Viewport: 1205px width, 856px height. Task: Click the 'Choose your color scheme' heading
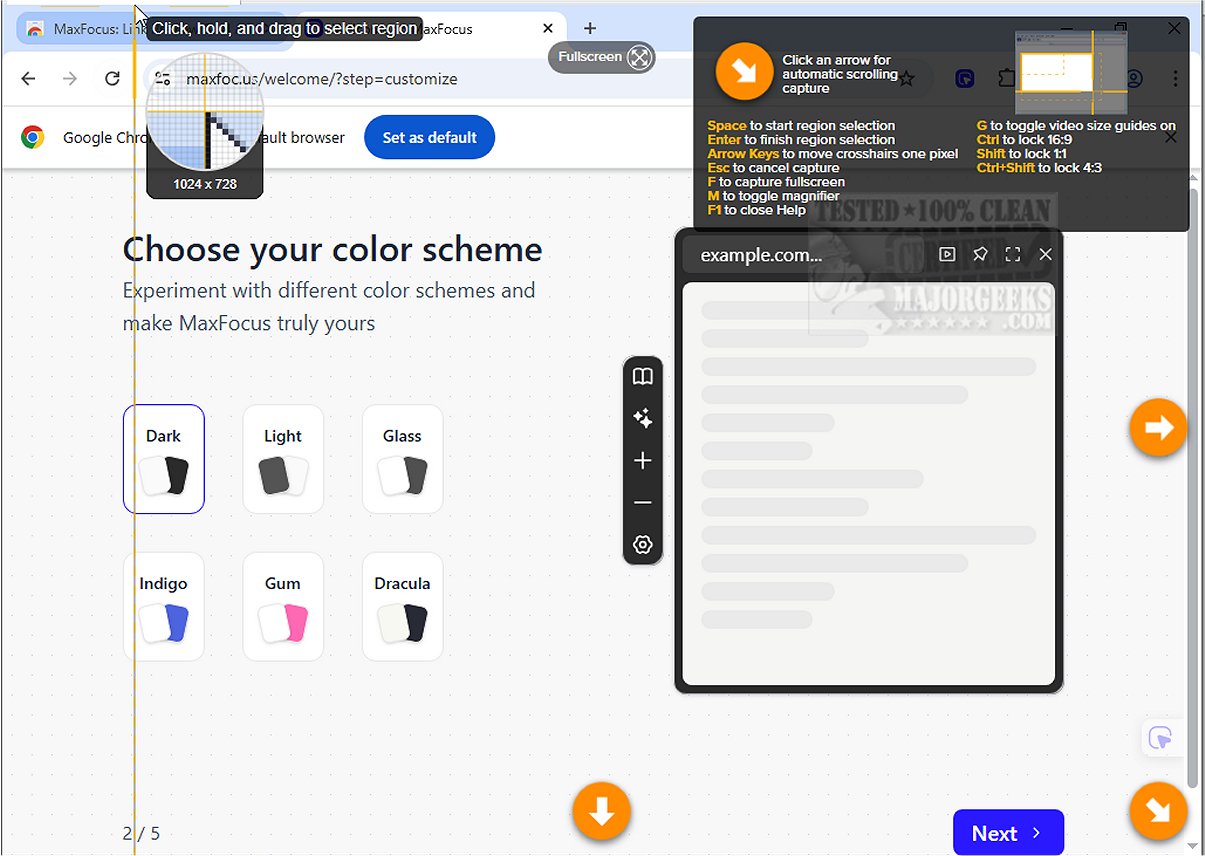(x=332, y=249)
